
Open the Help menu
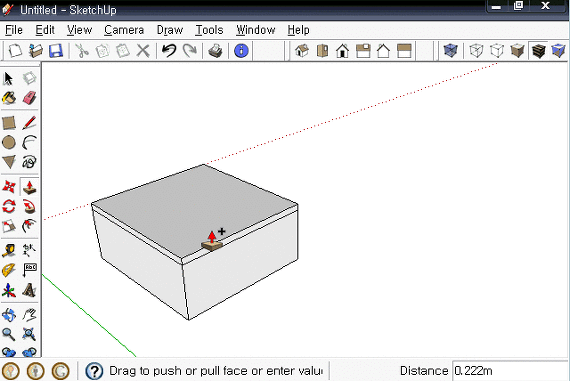(x=298, y=30)
